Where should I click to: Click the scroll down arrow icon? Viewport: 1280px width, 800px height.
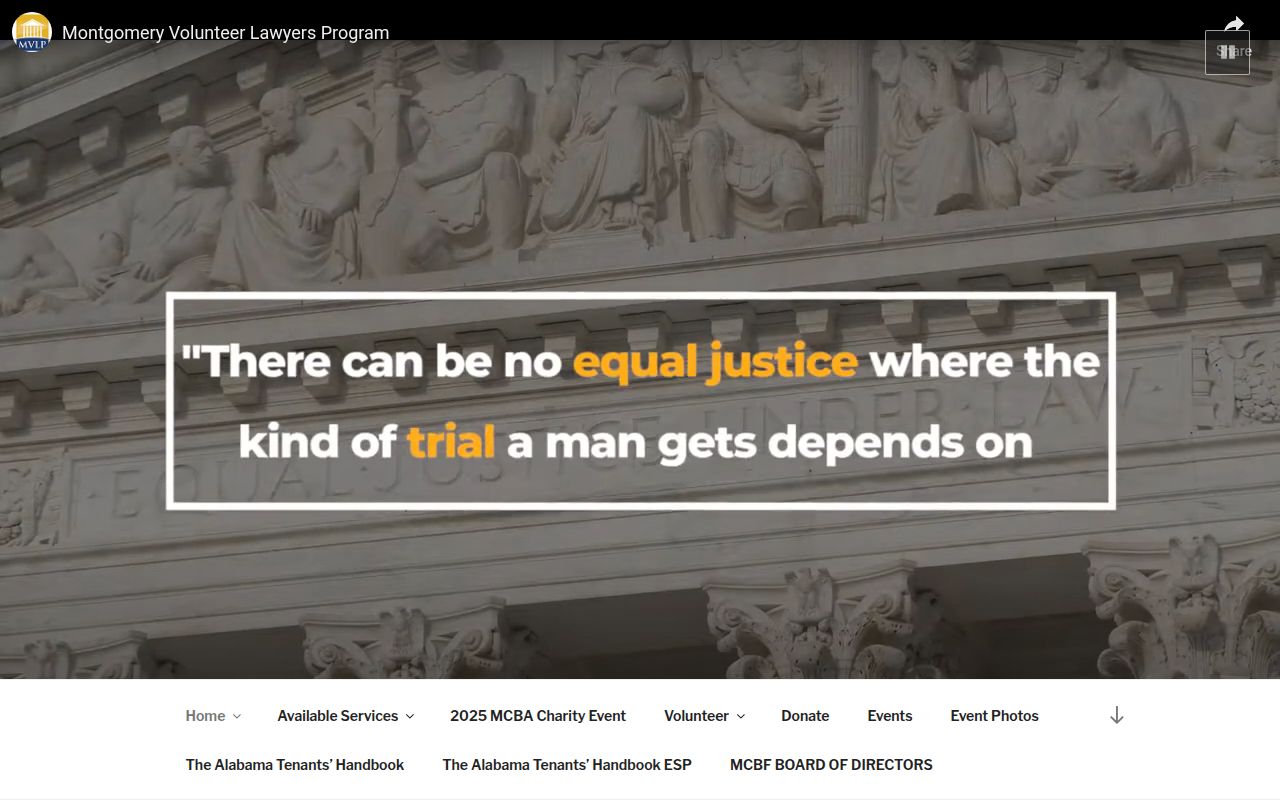click(1117, 715)
